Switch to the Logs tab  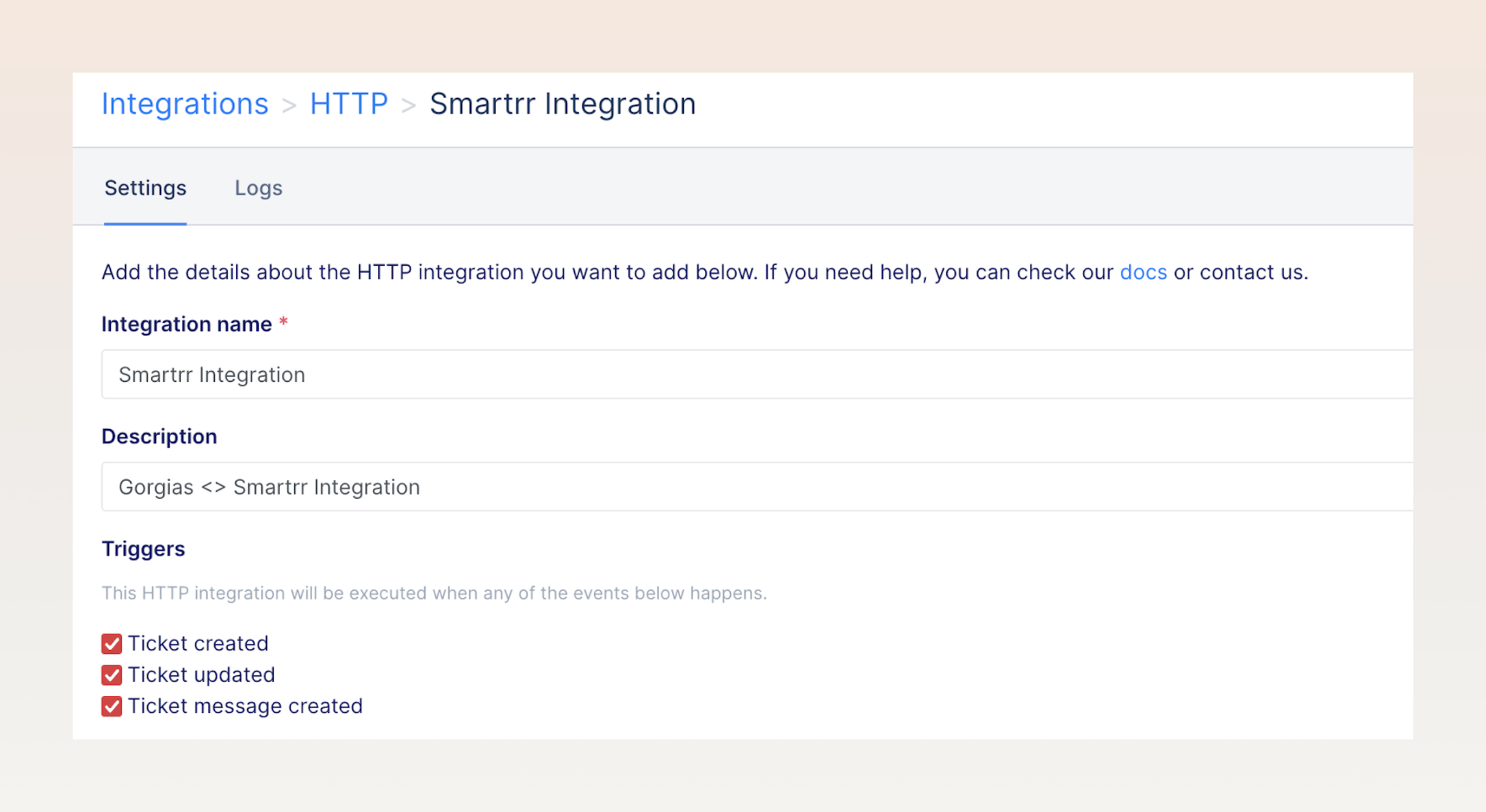pos(259,188)
